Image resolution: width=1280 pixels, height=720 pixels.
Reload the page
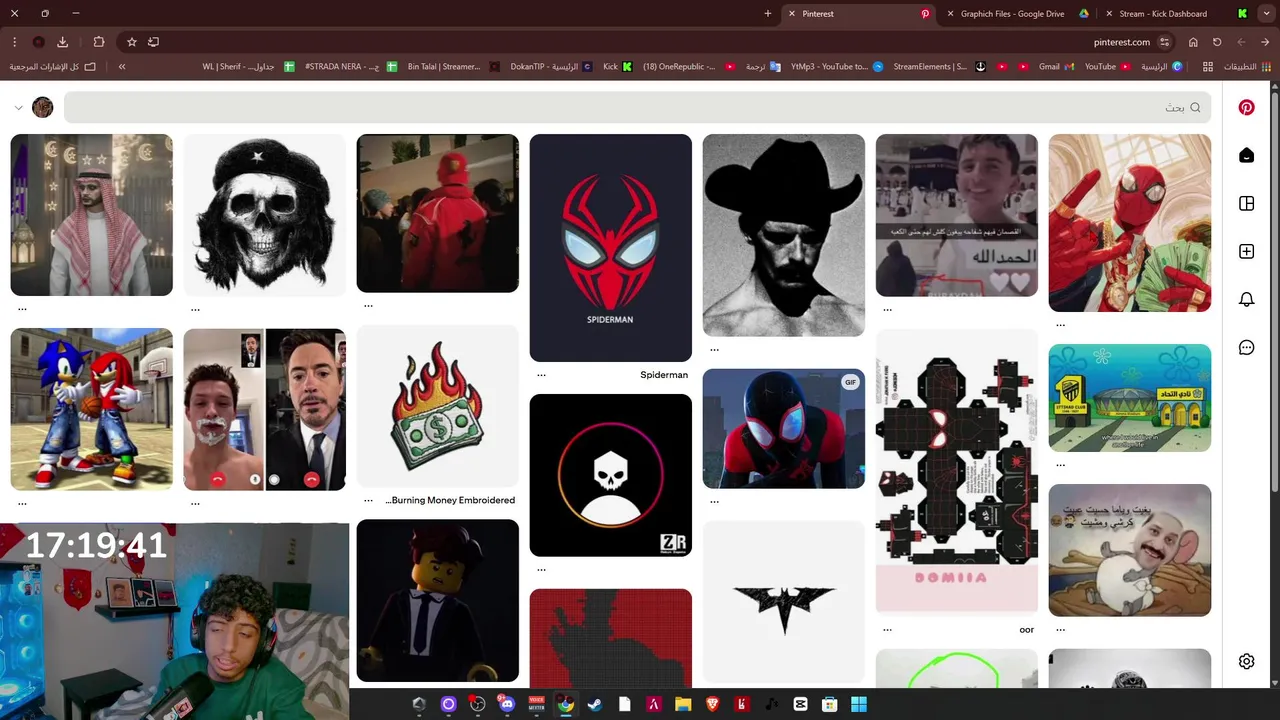1217,42
